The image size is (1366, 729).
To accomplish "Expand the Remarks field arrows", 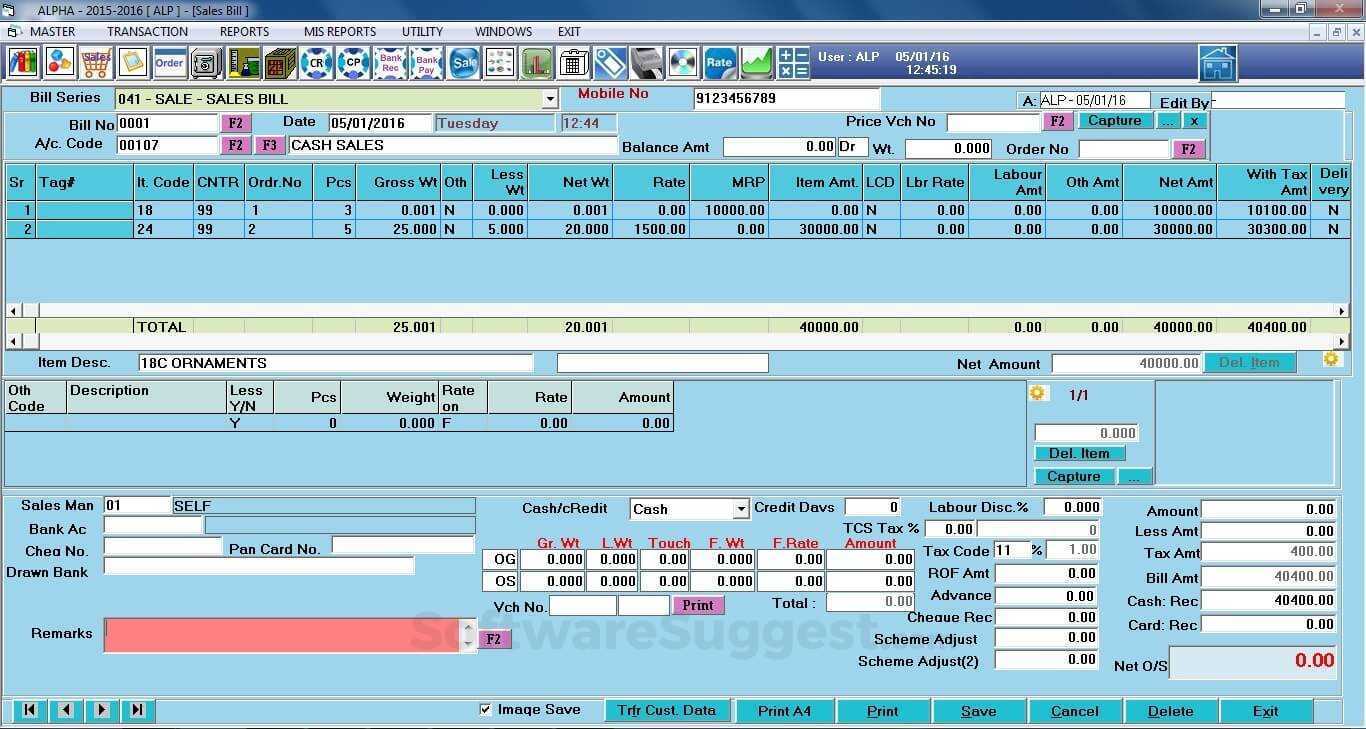I will coord(469,634).
